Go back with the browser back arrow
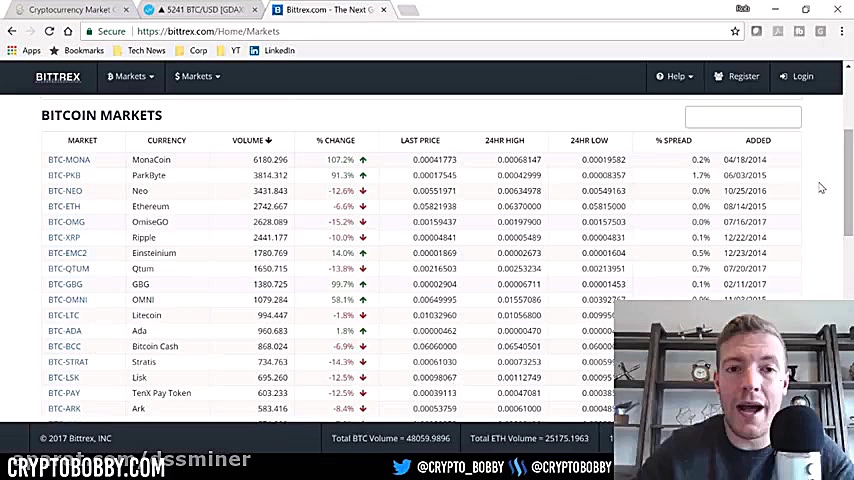Image resolution: width=854 pixels, height=480 pixels. coord(12,32)
